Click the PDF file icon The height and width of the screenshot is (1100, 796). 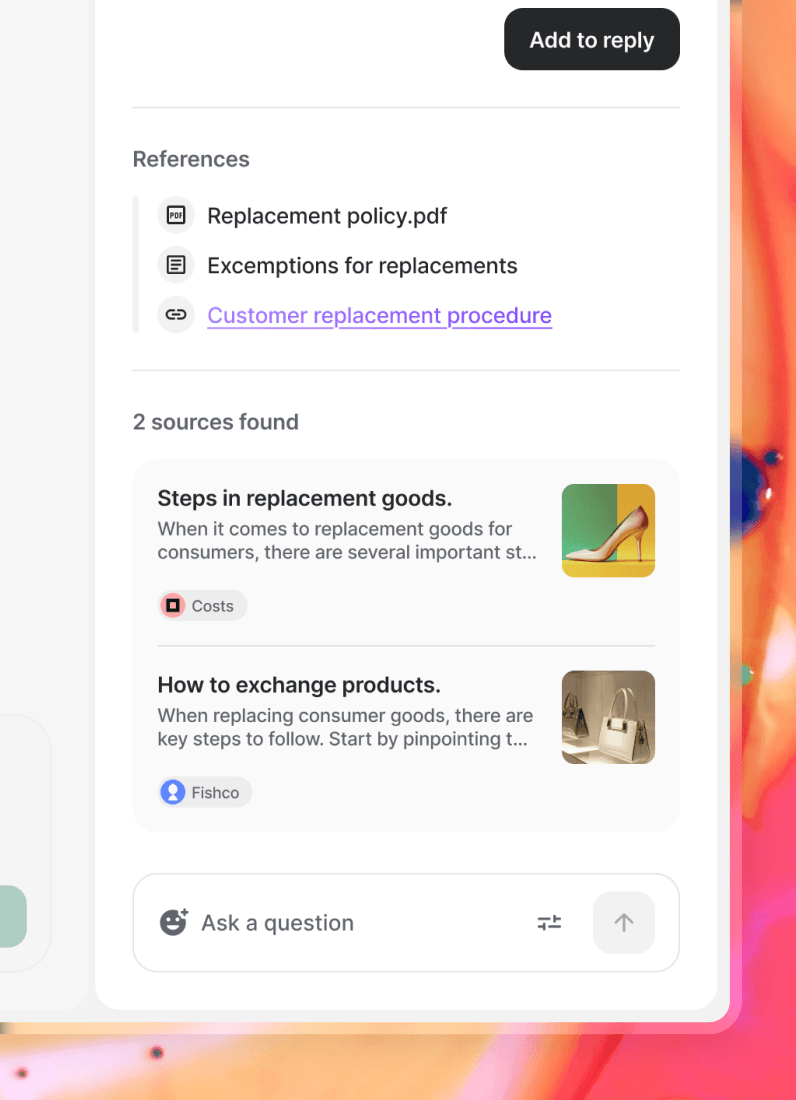point(176,215)
